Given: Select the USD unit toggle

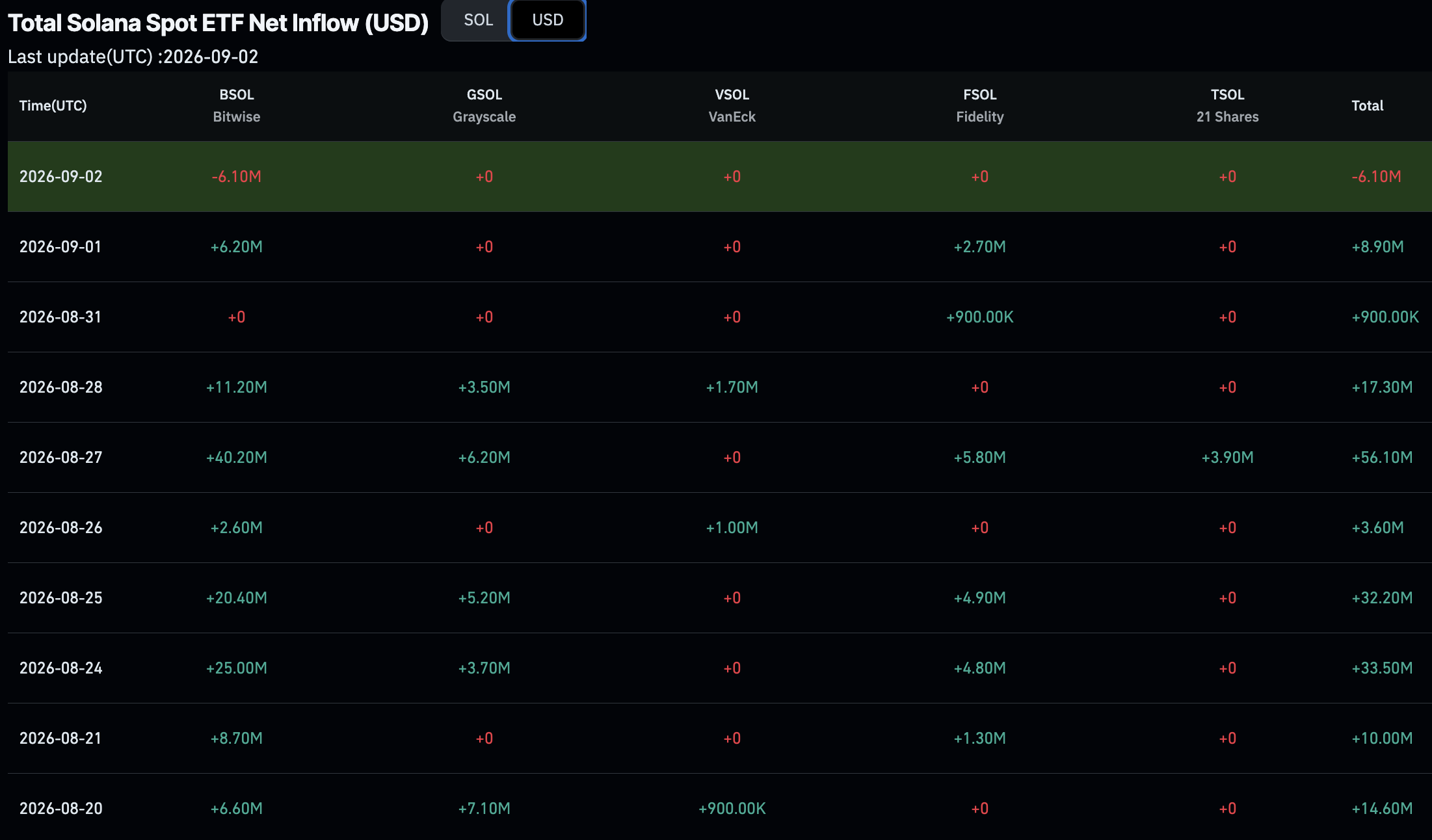Looking at the screenshot, I should tap(548, 20).
